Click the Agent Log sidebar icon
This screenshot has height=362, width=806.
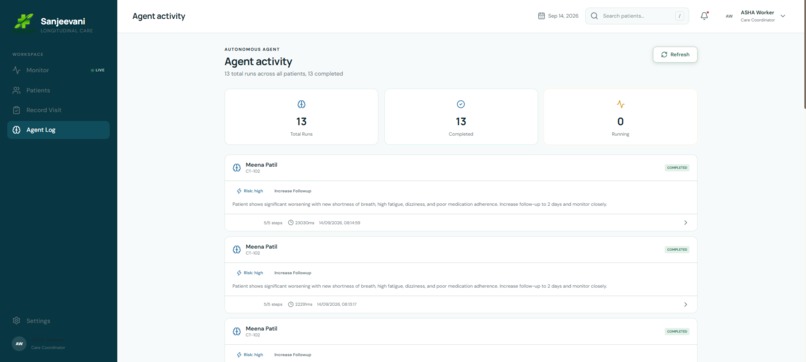click(x=16, y=130)
